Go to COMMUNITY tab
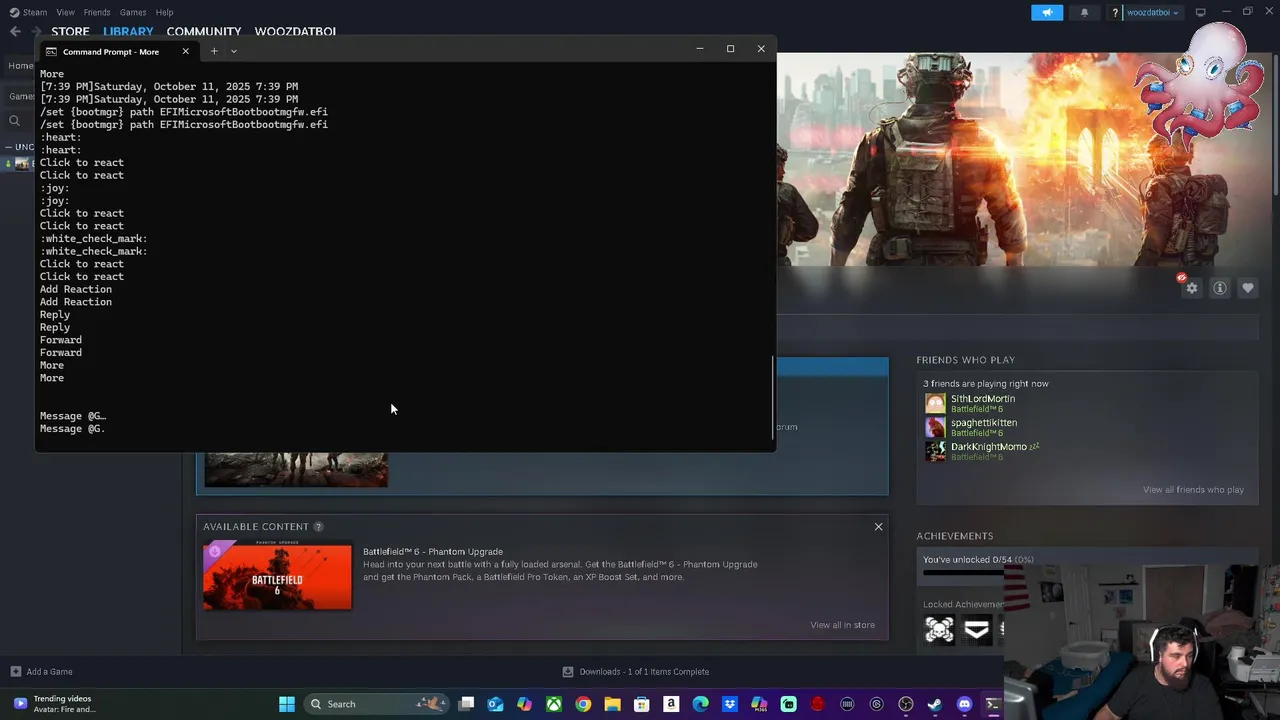The image size is (1280, 720). 204,32
